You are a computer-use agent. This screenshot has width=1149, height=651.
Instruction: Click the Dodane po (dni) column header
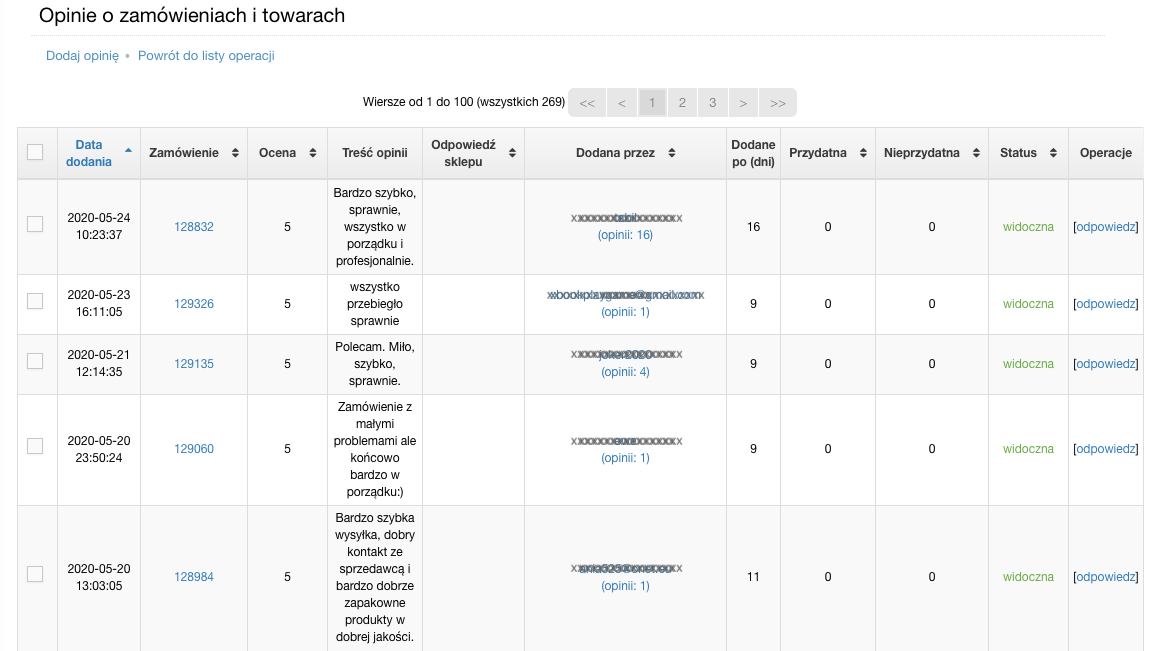753,153
